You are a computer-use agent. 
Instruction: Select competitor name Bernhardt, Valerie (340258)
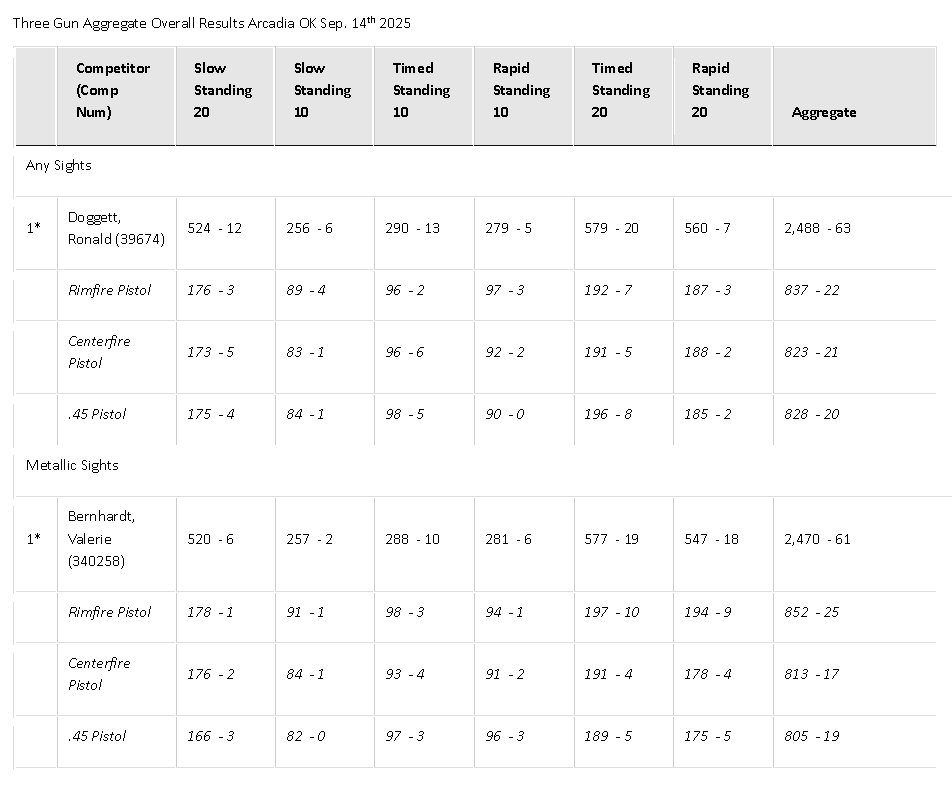click(106, 539)
